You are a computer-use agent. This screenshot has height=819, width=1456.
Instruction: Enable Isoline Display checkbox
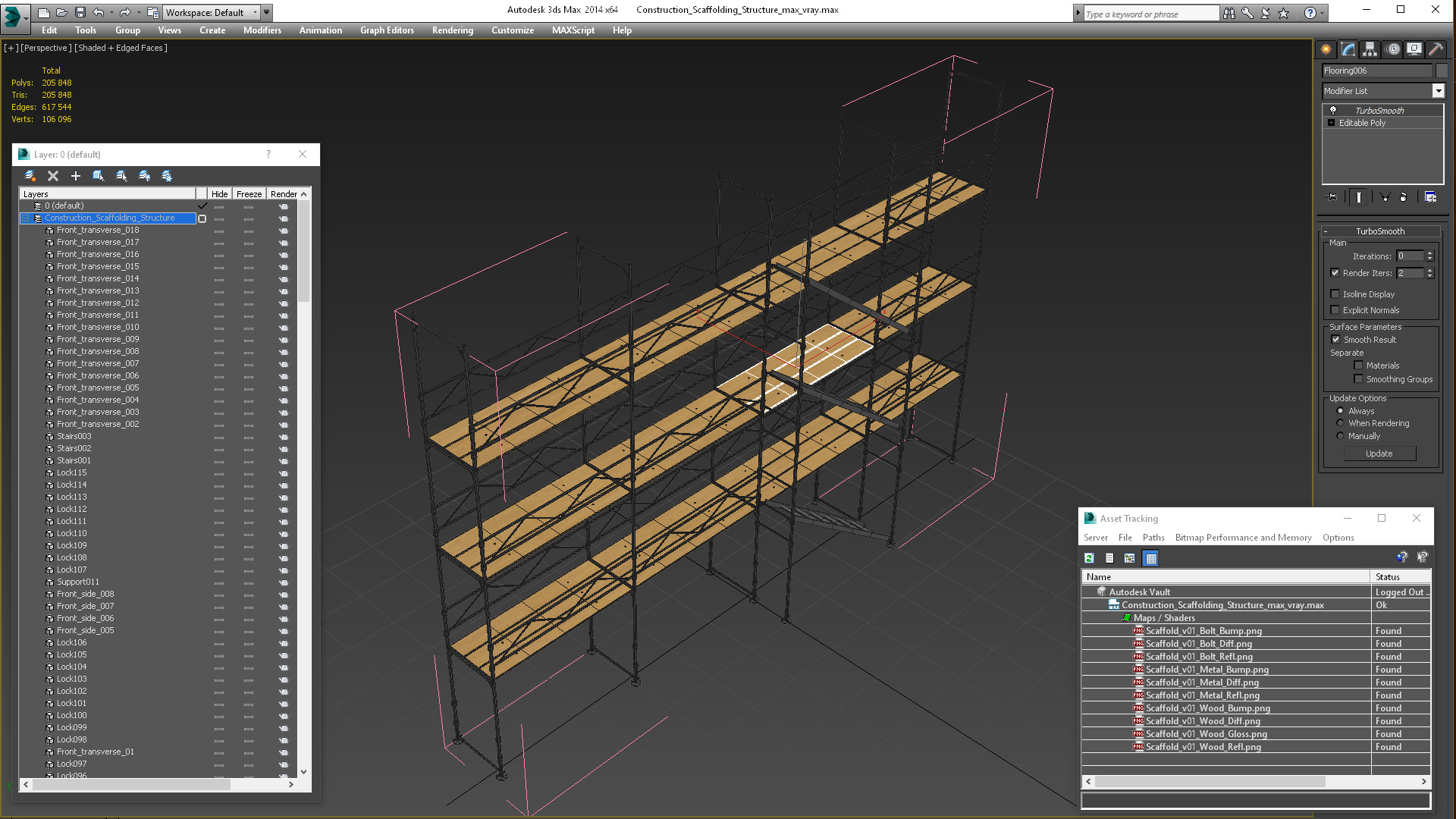pos(1335,294)
